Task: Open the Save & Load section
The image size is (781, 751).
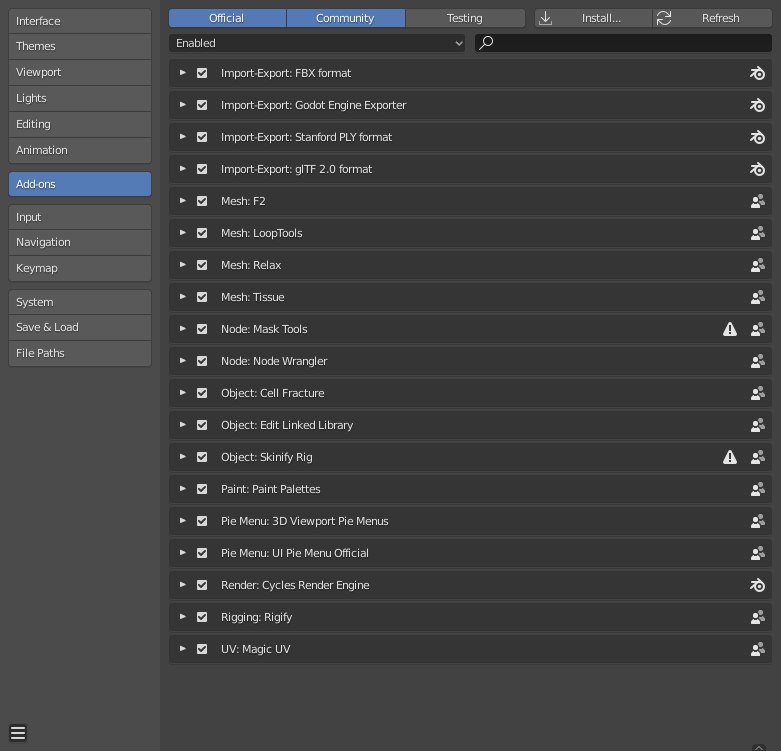Action: (x=80, y=327)
